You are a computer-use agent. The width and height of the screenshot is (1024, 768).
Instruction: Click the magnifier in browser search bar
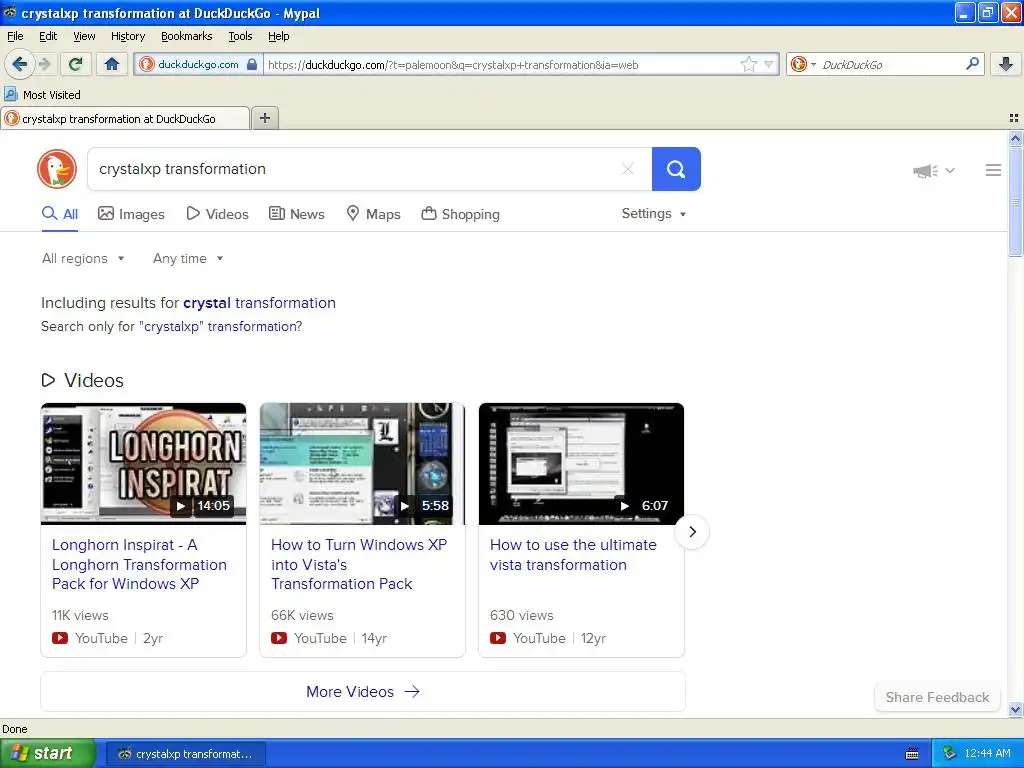(x=972, y=64)
